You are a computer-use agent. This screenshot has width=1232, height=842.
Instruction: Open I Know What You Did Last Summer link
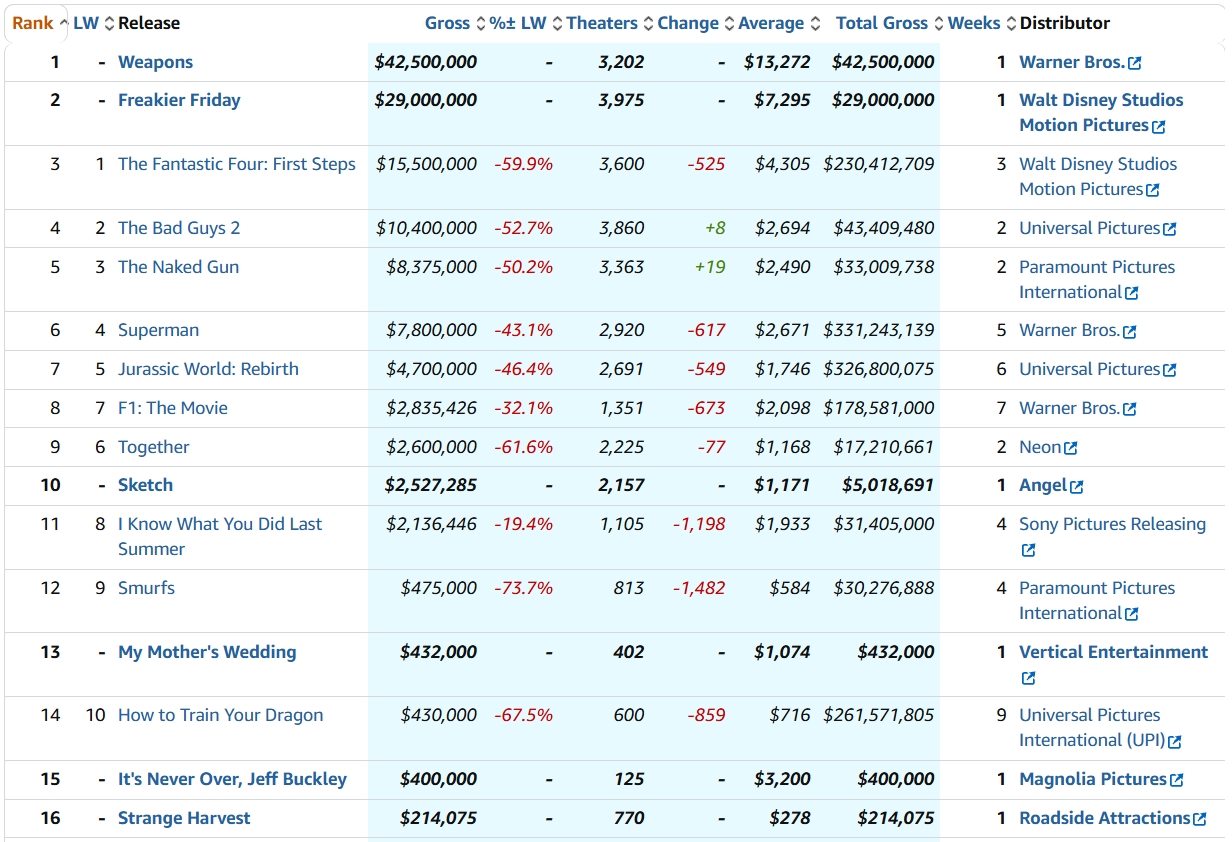click(220, 536)
